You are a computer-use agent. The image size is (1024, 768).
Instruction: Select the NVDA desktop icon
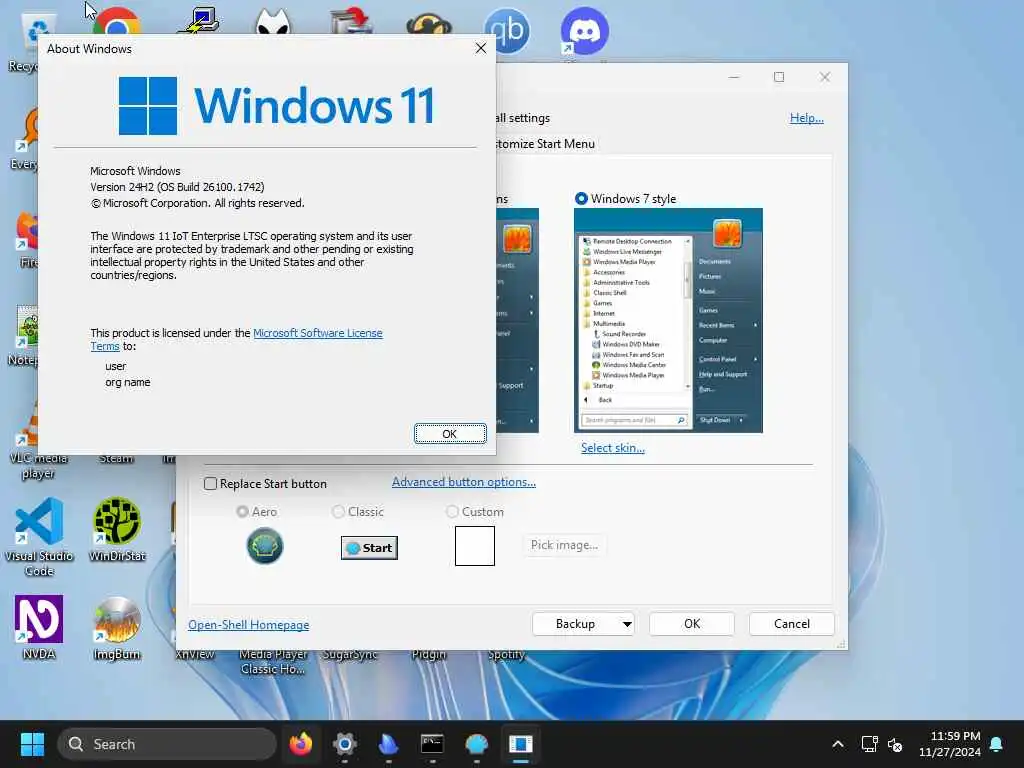point(39,627)
